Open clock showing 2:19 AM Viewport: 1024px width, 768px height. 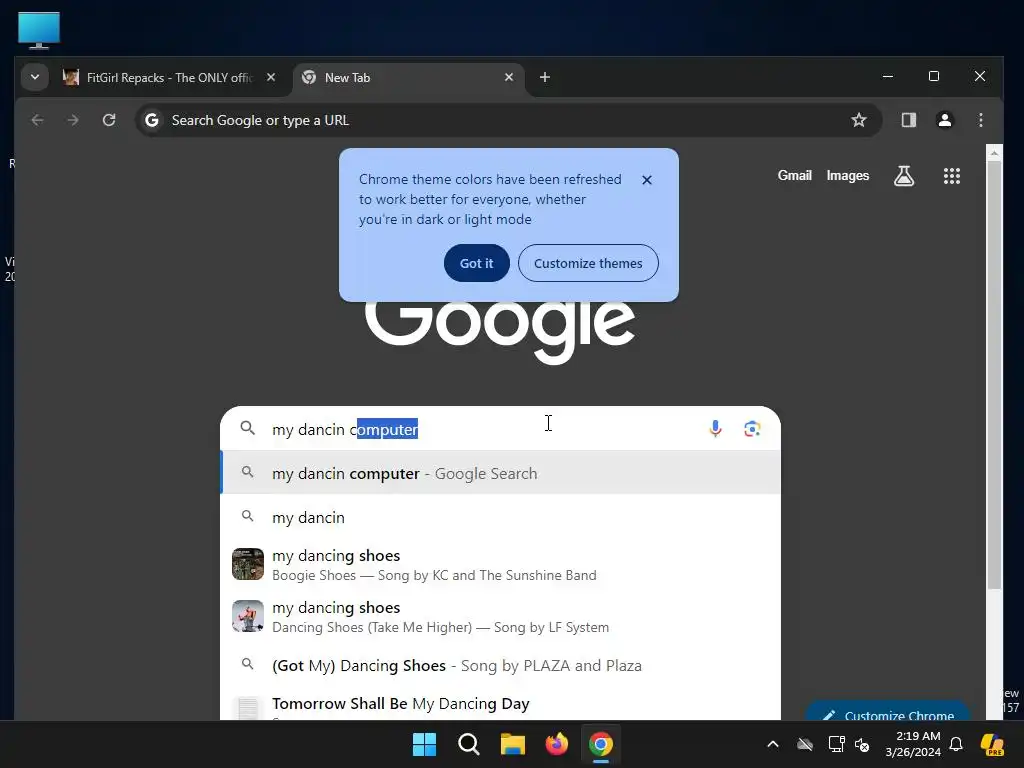click(x=913, y=744)
